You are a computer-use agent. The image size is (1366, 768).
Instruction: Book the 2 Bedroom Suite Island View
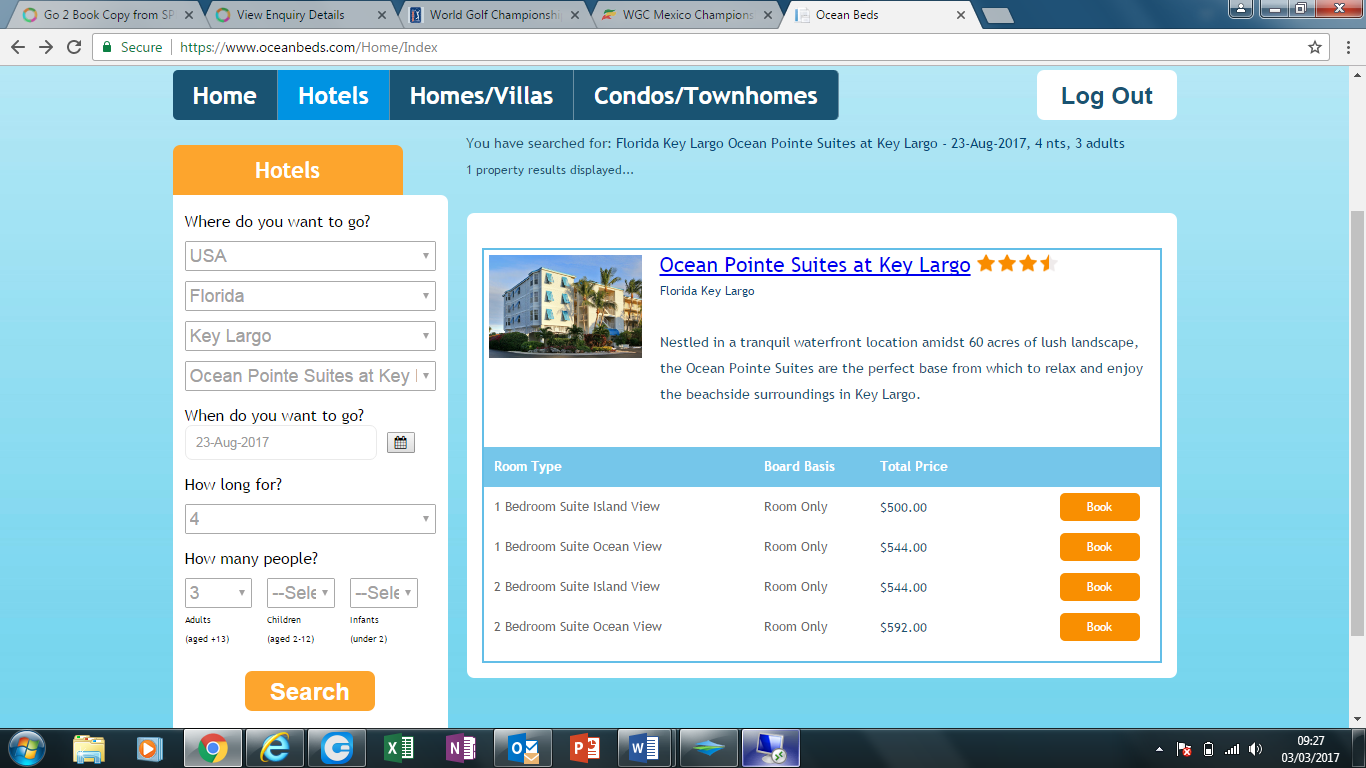(1100, 587)
